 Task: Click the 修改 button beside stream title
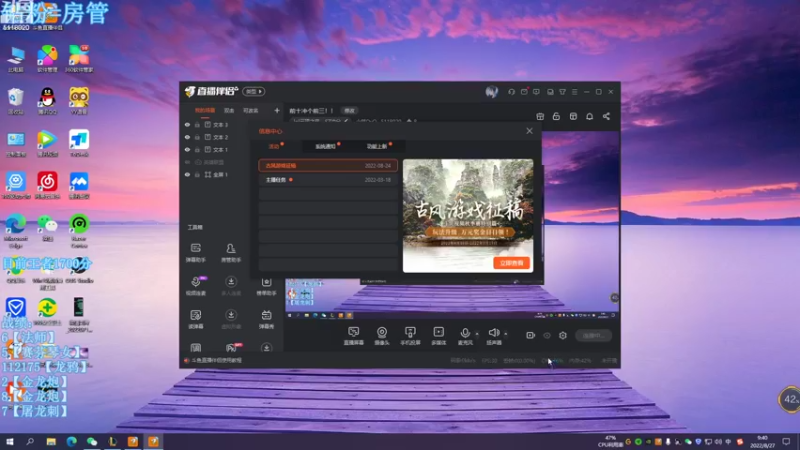pos(349,111)
